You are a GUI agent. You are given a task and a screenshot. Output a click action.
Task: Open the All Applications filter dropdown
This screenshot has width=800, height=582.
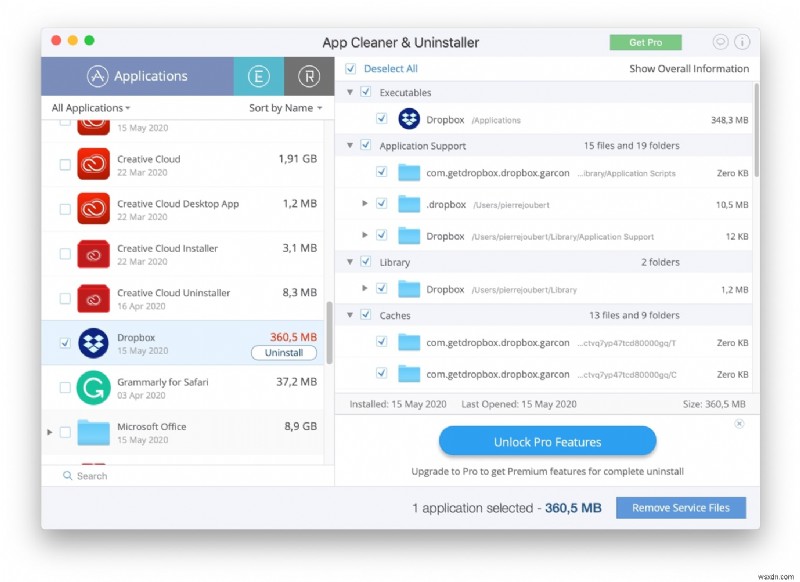tap(90, 107)
